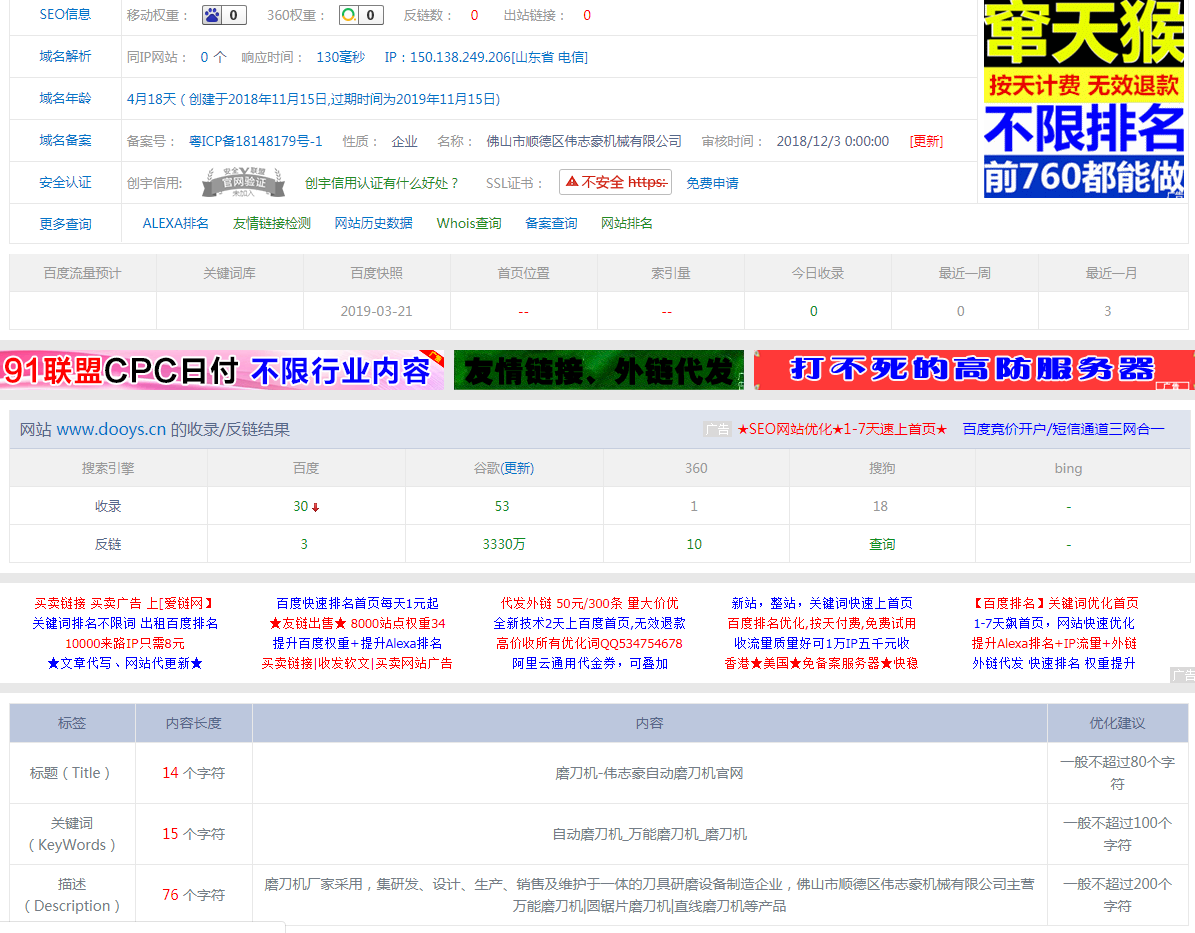Click 代发外链 50元/300条 量大价优 ad

[589, 604]
